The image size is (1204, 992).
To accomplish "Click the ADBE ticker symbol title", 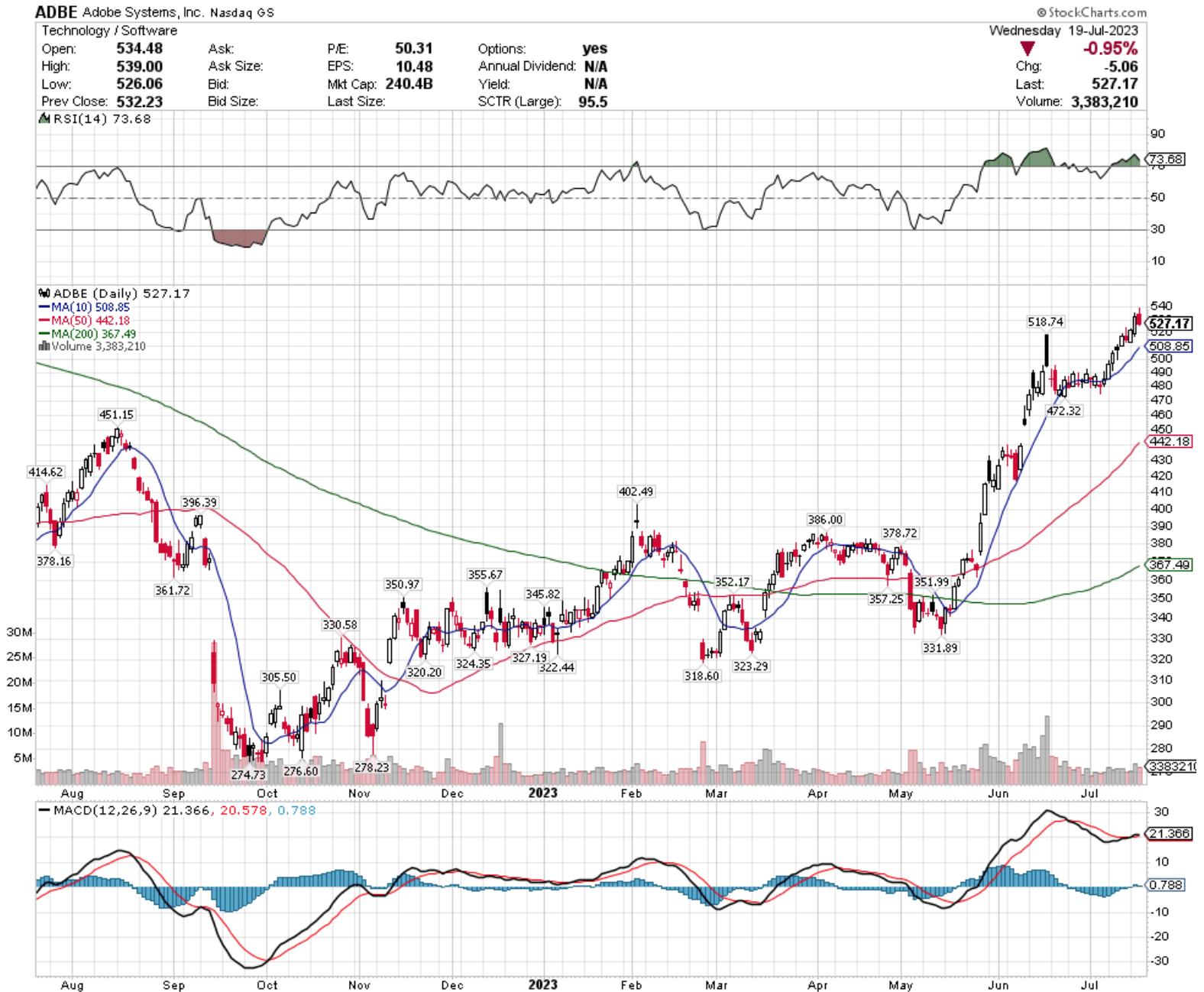I will pos(57,11).
